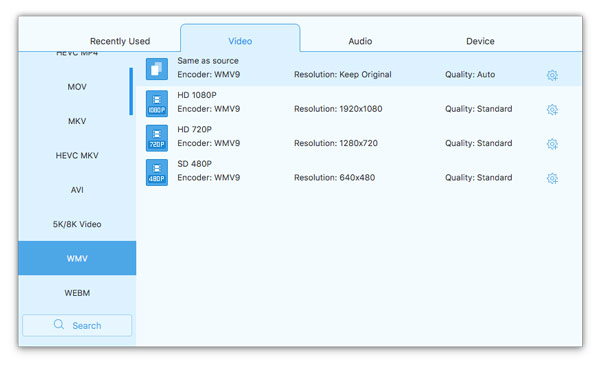
Task: Select HEVC MKV format in sidebar
Action: [77, 155]
